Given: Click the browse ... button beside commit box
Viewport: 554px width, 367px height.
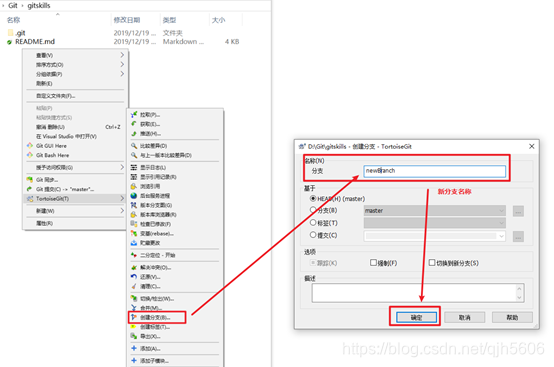Looking at the screenshot, I should [x=518, y=237].
